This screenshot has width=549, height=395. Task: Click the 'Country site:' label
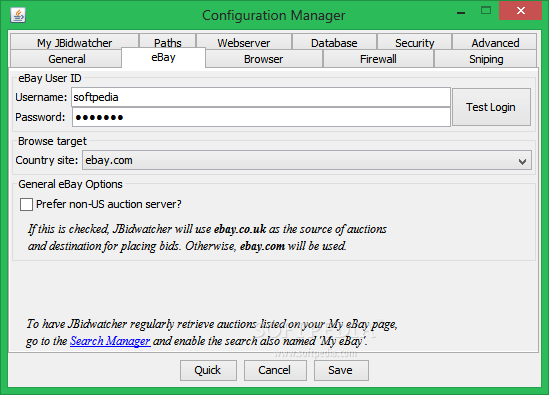pos(47,160)
